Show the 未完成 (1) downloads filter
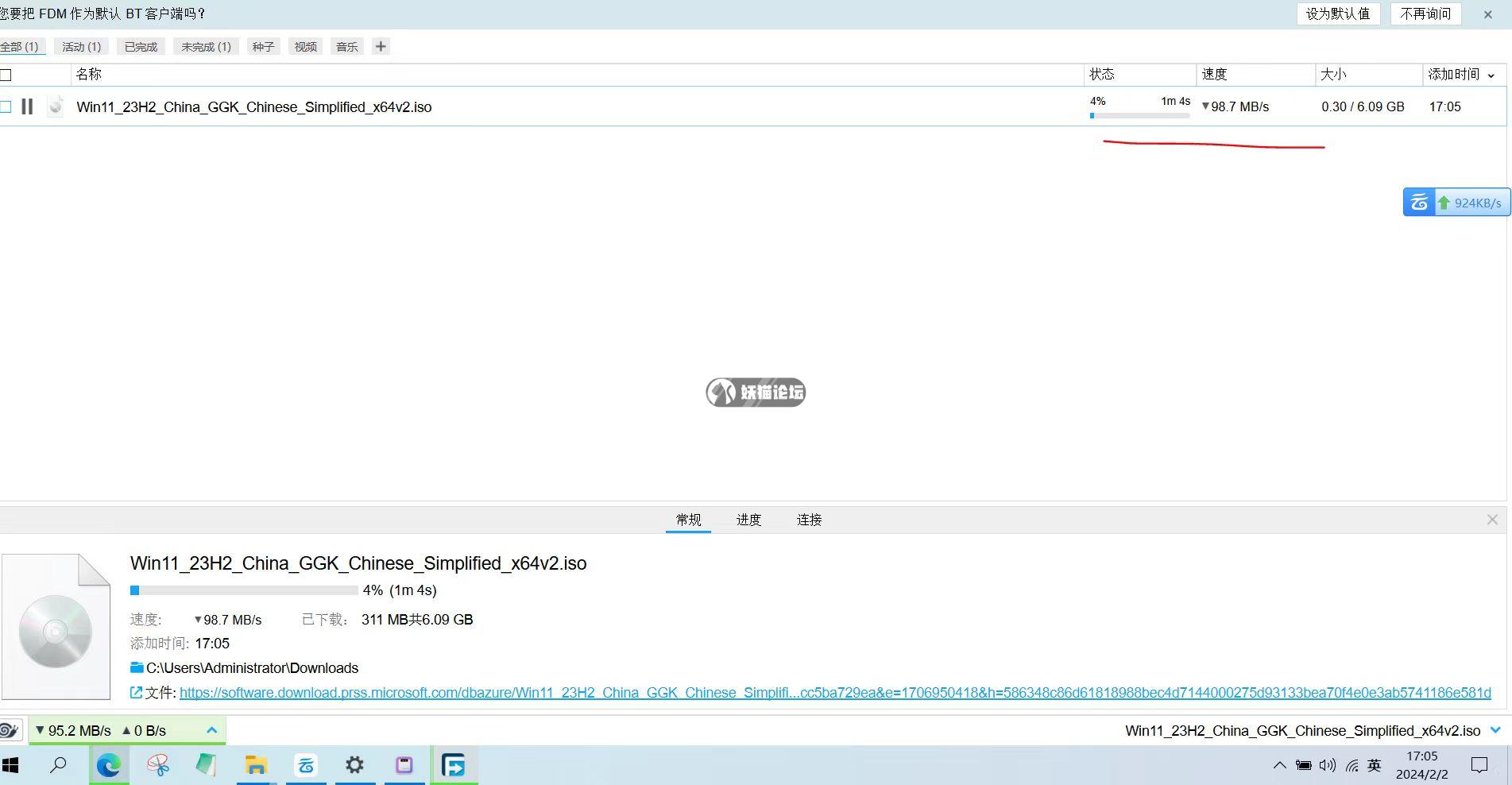Screen dimensions: 1512x785 point(206,47)
